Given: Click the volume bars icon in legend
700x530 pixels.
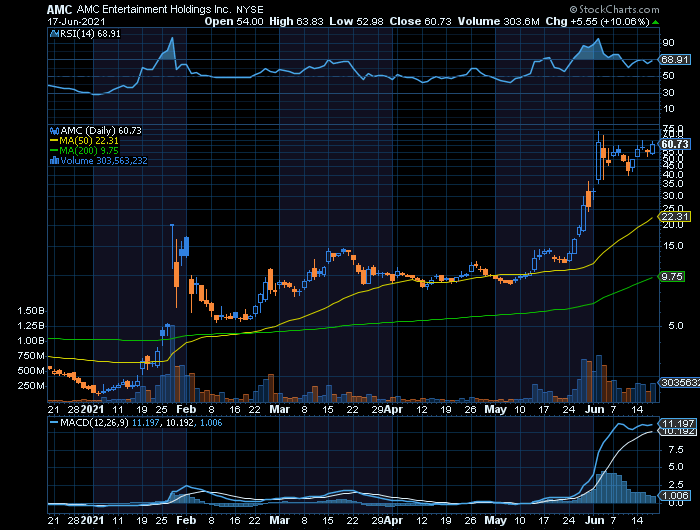Looking at the screenshot, I should [x=54, y=161].
